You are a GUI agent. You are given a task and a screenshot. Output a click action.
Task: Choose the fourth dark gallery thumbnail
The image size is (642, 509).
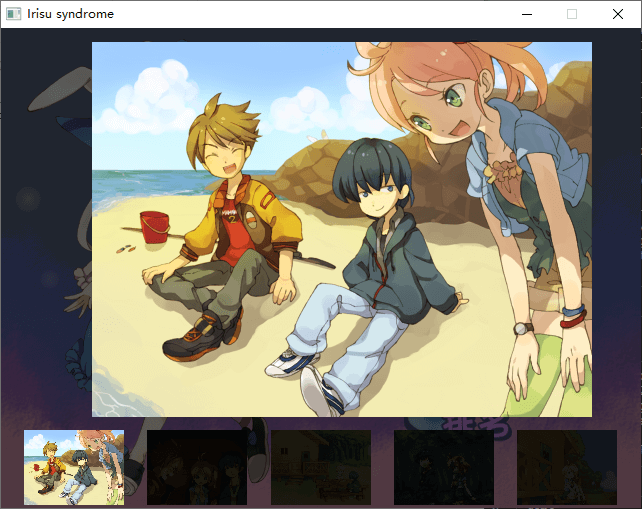pyautogui.click(x=443, y=467)
